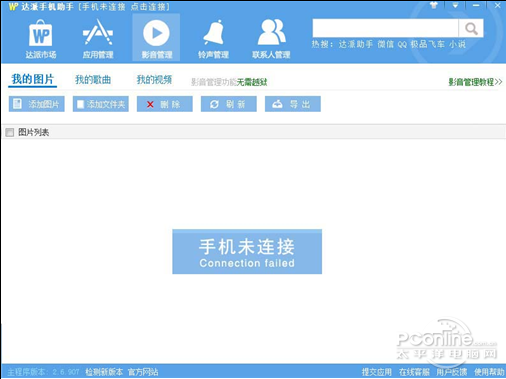Viewport: 506px width, 379px height.
Task: Open 铃声管理 ringtone management
Action: (213, 39)
